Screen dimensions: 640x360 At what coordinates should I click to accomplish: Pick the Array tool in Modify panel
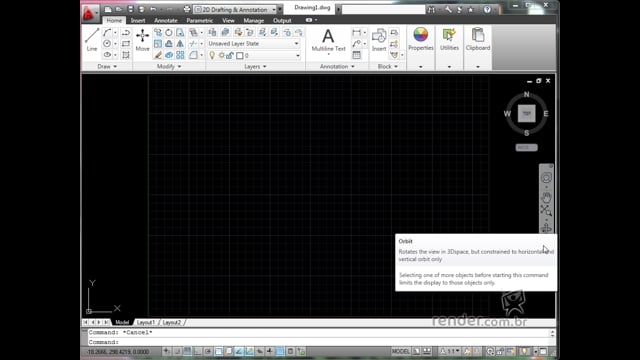(180, 55)
